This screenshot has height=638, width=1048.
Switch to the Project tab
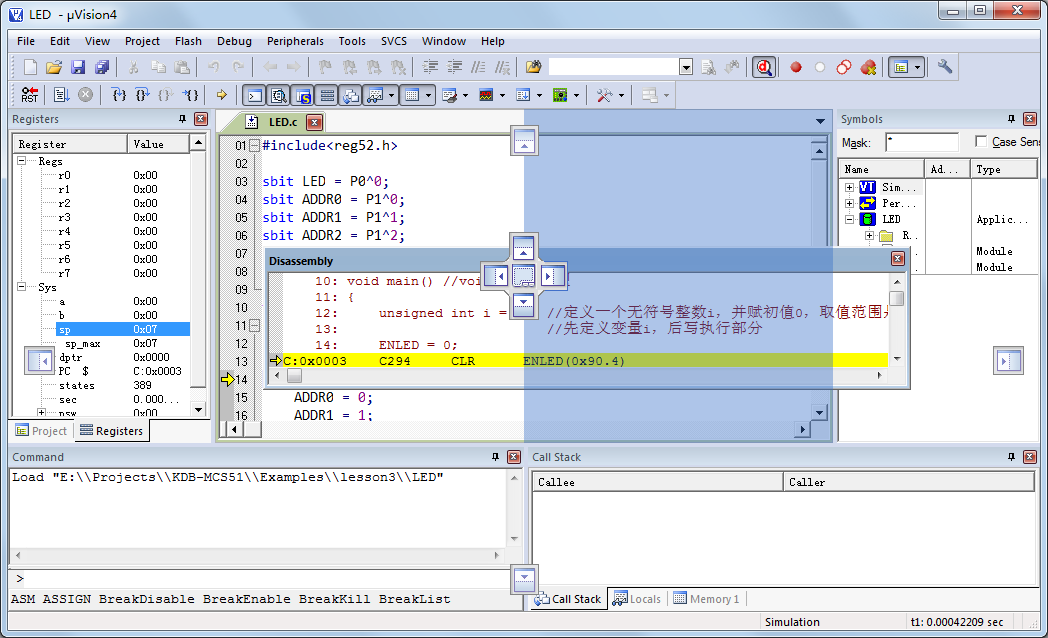pyautogui.click(x=41, y=431)
